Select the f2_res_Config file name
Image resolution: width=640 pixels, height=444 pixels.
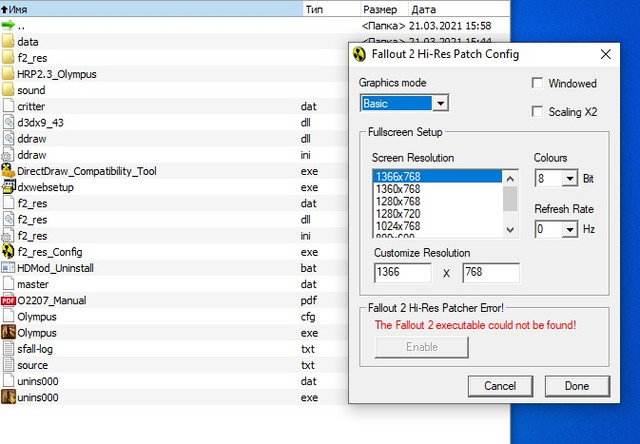50,252
